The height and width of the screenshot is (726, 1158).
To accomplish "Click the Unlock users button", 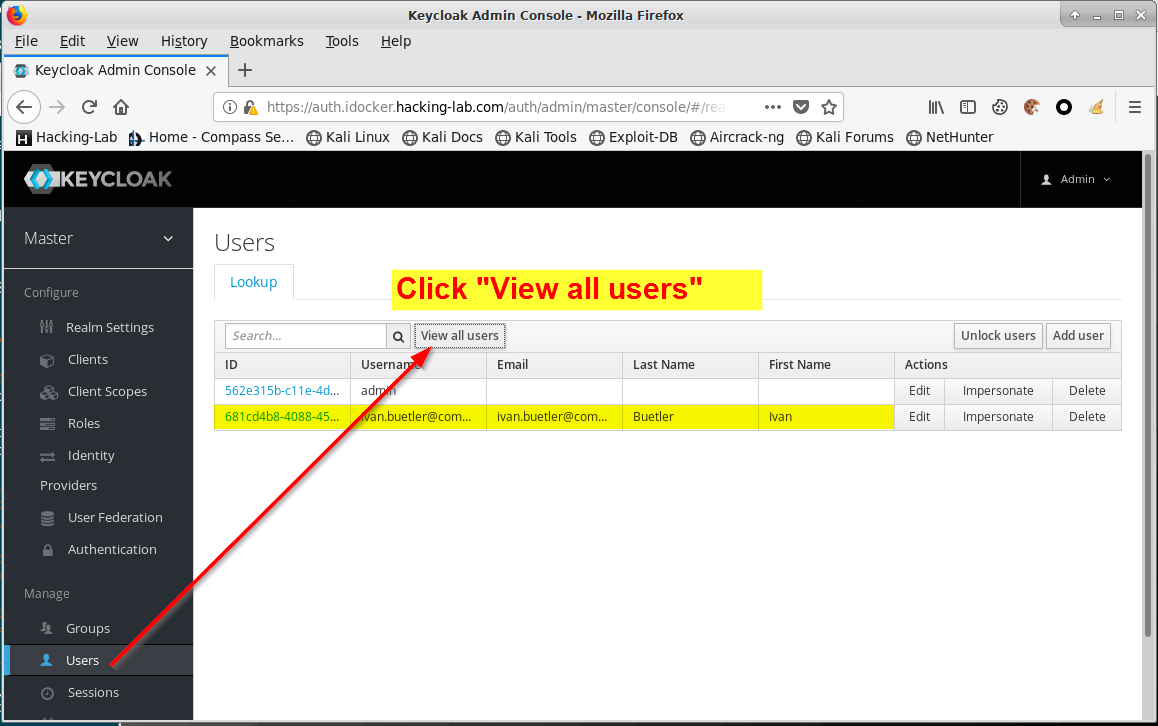I will click(998, 336).
